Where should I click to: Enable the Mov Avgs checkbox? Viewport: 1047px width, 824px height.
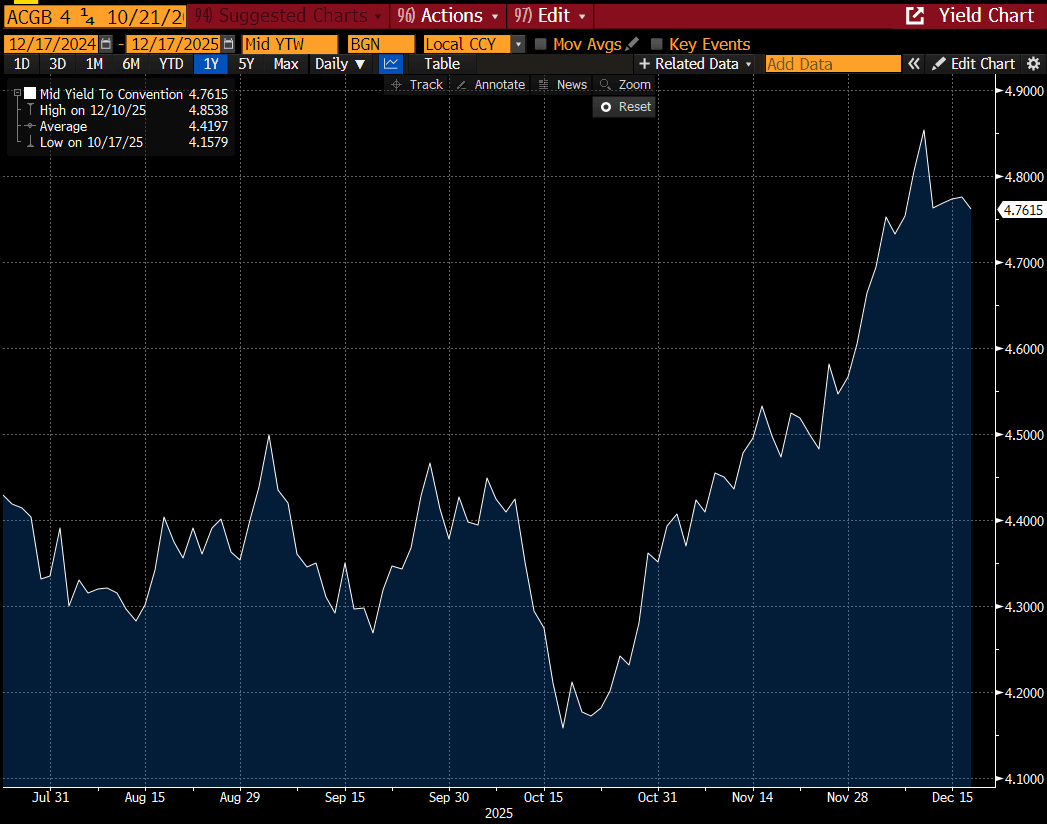click(541, 44)
